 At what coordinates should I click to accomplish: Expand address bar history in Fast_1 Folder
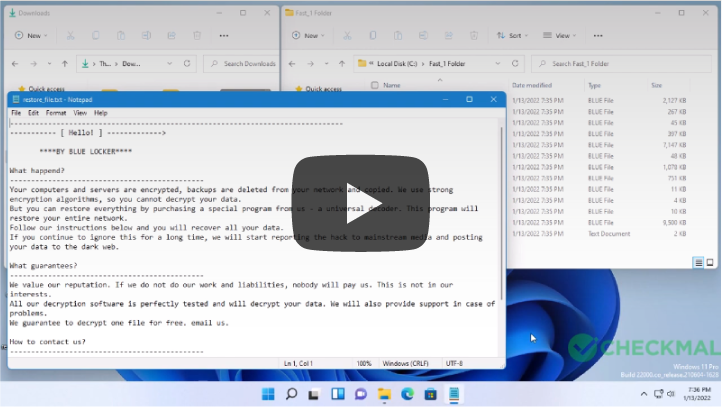(498, 64)
